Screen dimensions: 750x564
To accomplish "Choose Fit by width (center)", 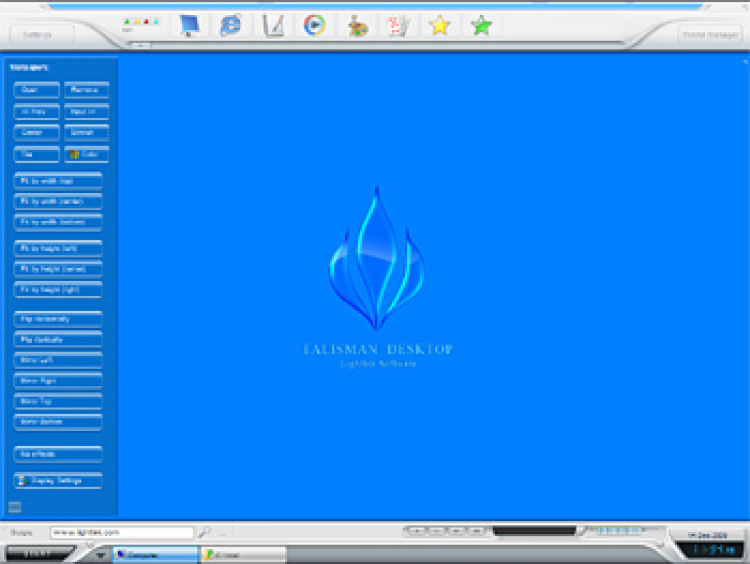I will click(x=58, y=202).
